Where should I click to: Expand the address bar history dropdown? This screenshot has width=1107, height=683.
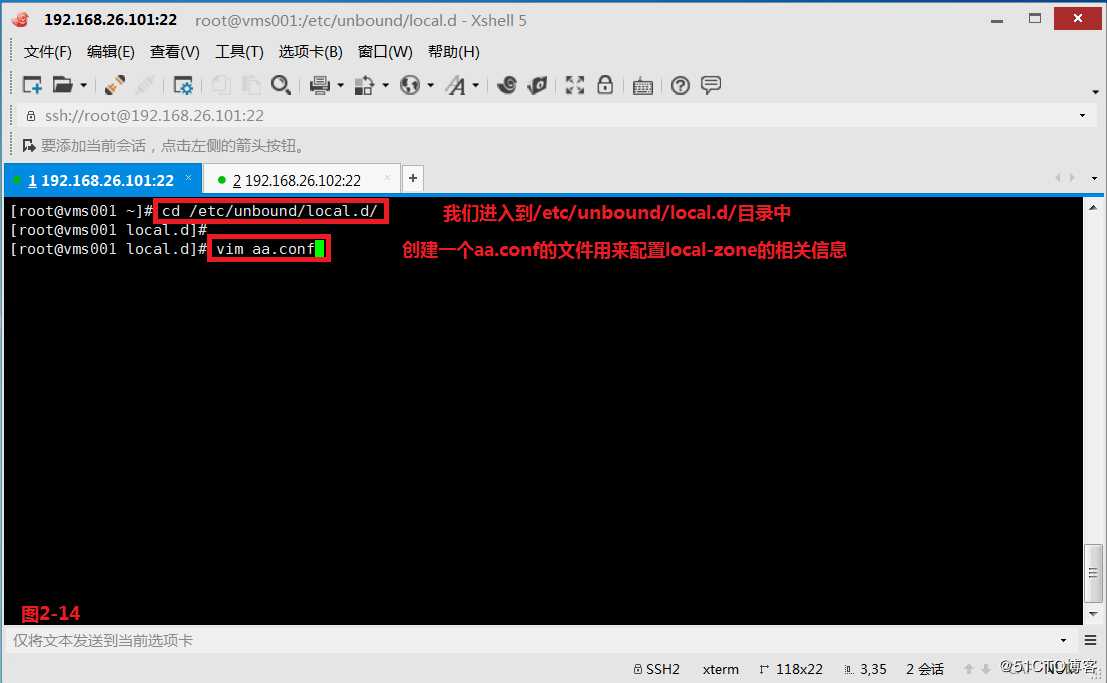pyautogui.click(x=1082, y=115)
